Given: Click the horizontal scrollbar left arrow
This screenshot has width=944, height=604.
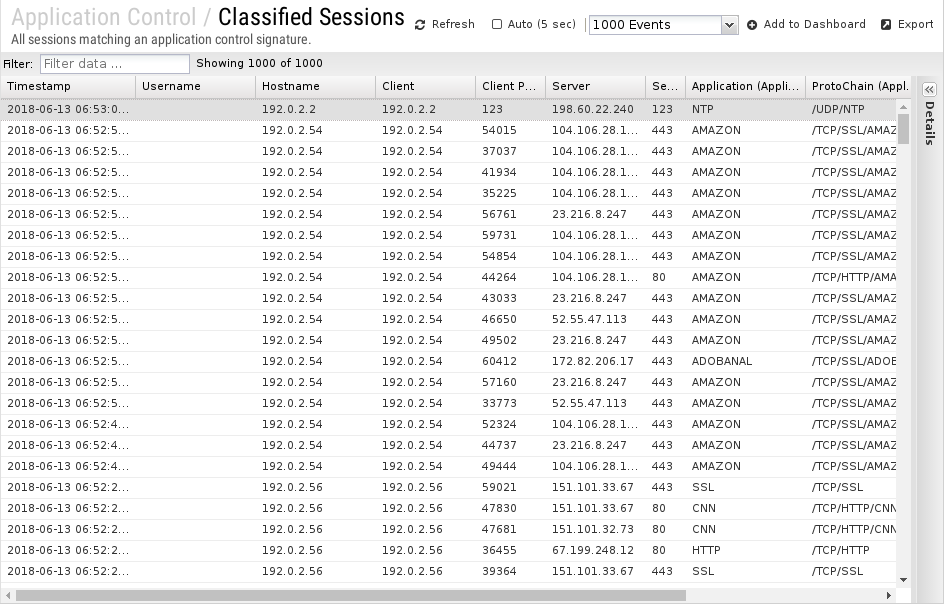Looking at the screenshot, I should click(8, 596).
